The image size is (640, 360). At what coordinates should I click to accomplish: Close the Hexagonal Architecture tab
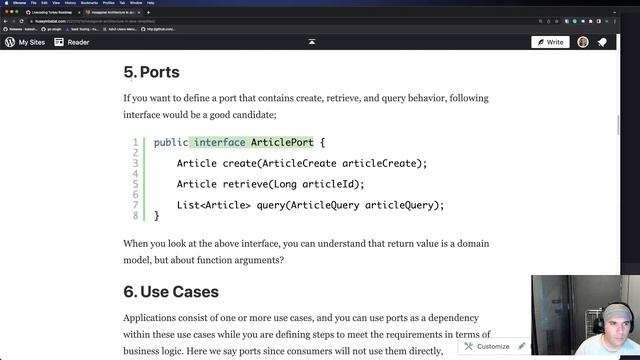pyautogui.click(x=139, y=12)
